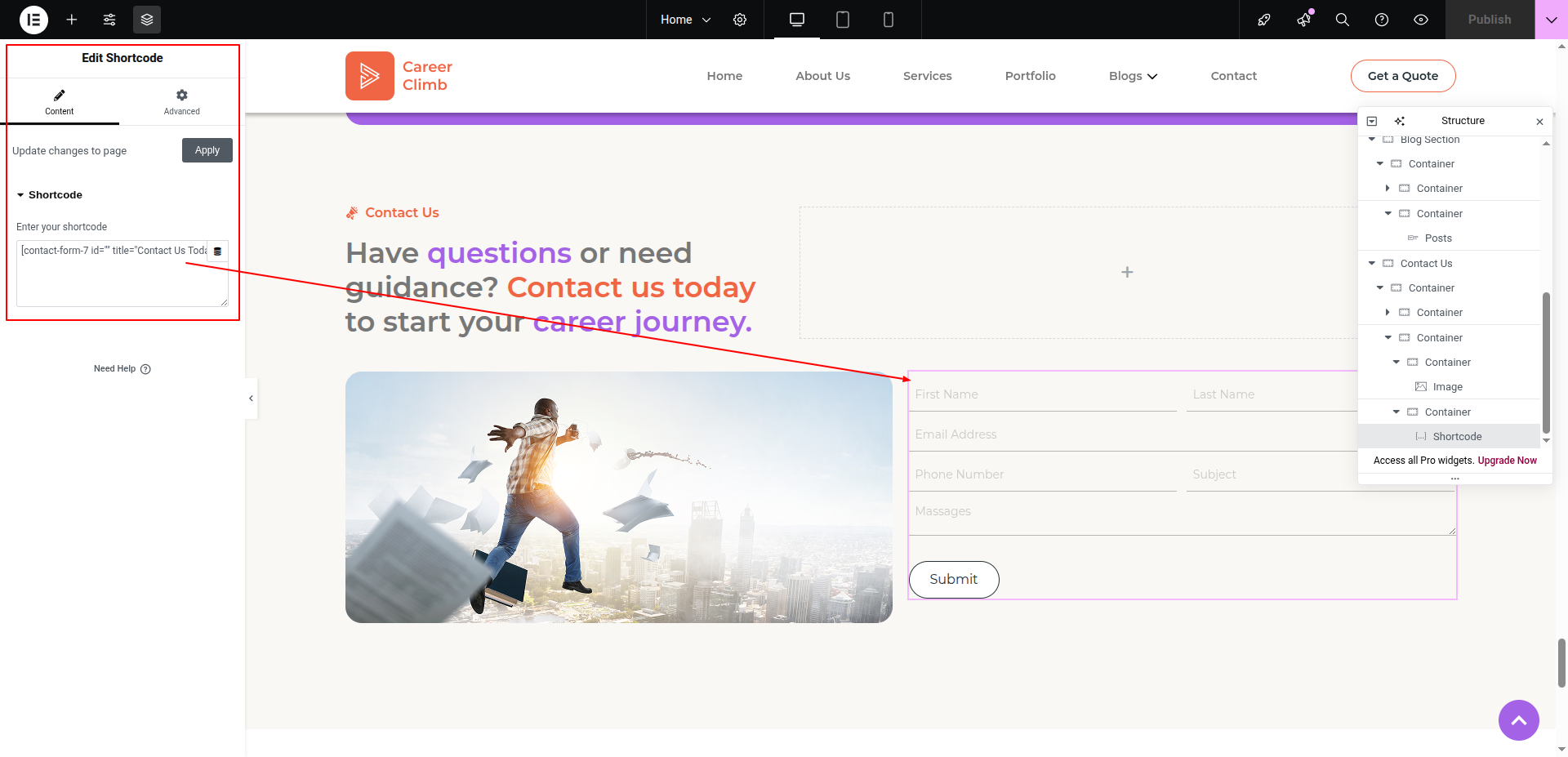
Task: Open What's New announcement icon
Action: point(1304,20)
